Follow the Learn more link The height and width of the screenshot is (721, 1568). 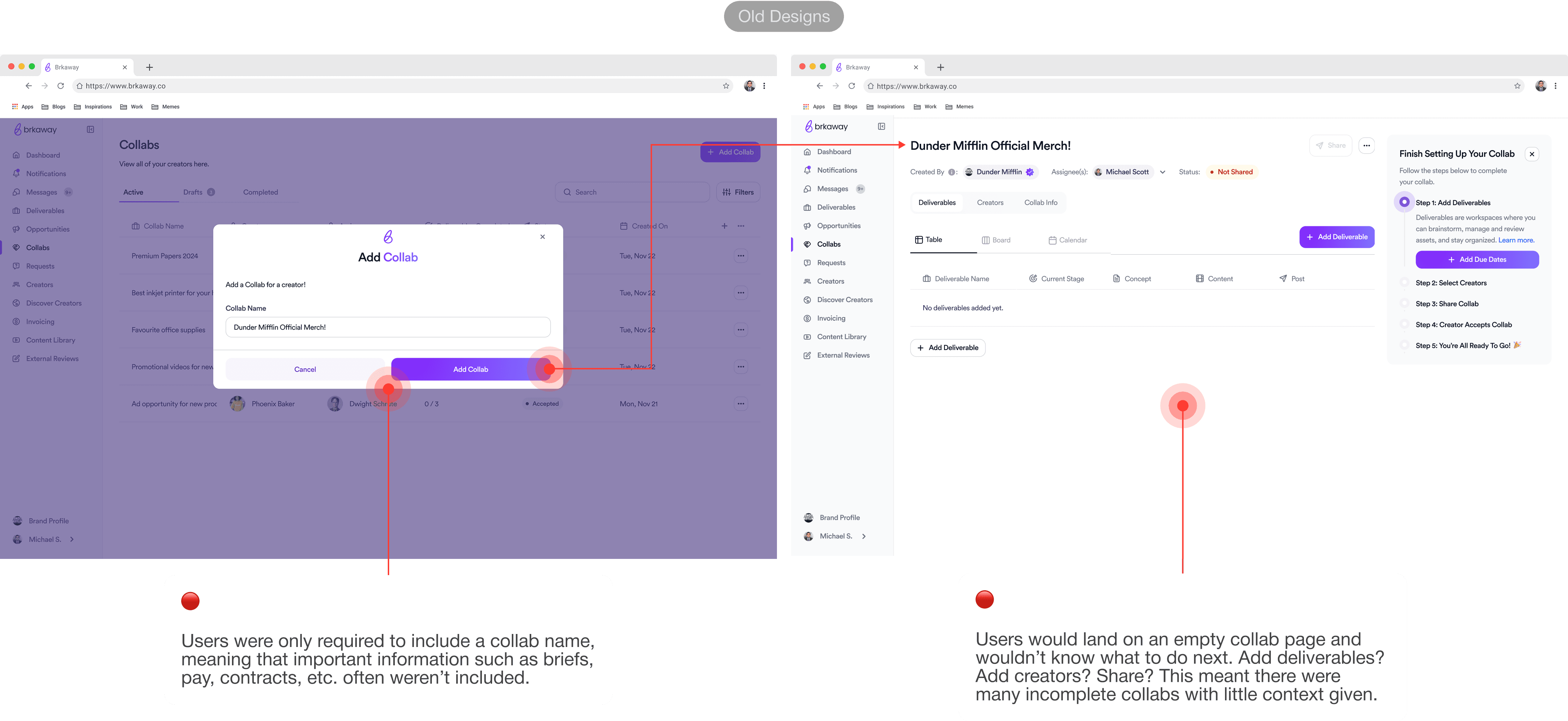point(1516,240)
